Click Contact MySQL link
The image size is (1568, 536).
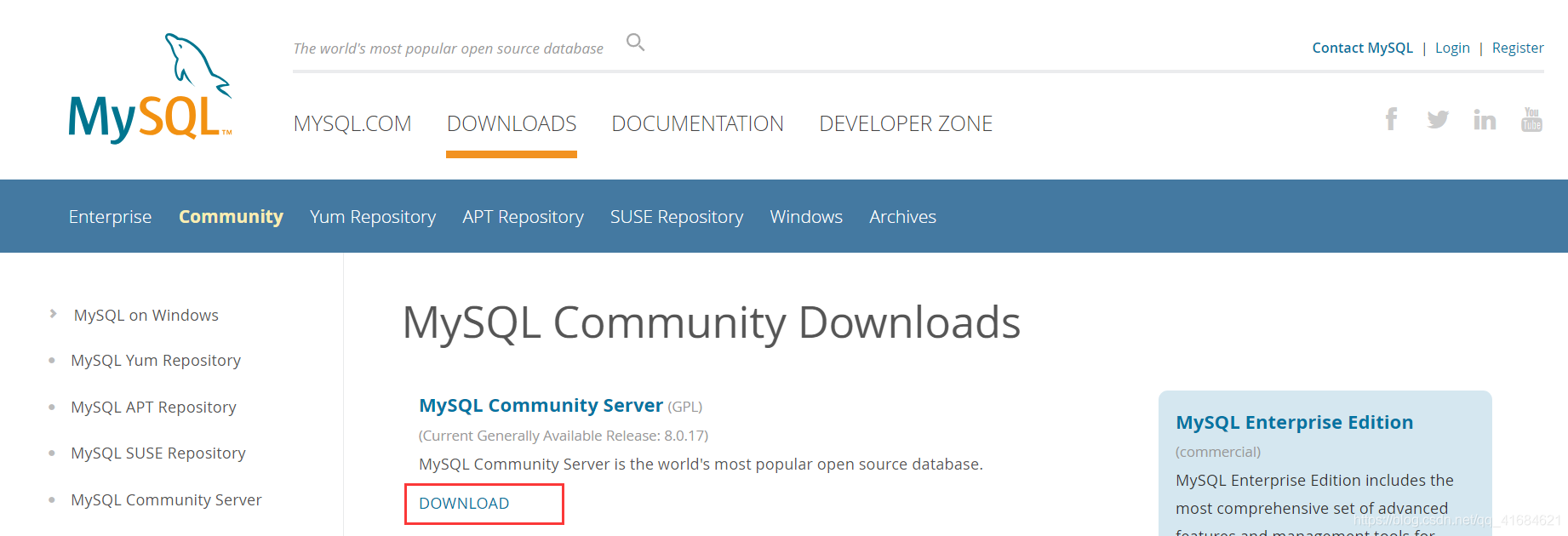point(1362,48)
